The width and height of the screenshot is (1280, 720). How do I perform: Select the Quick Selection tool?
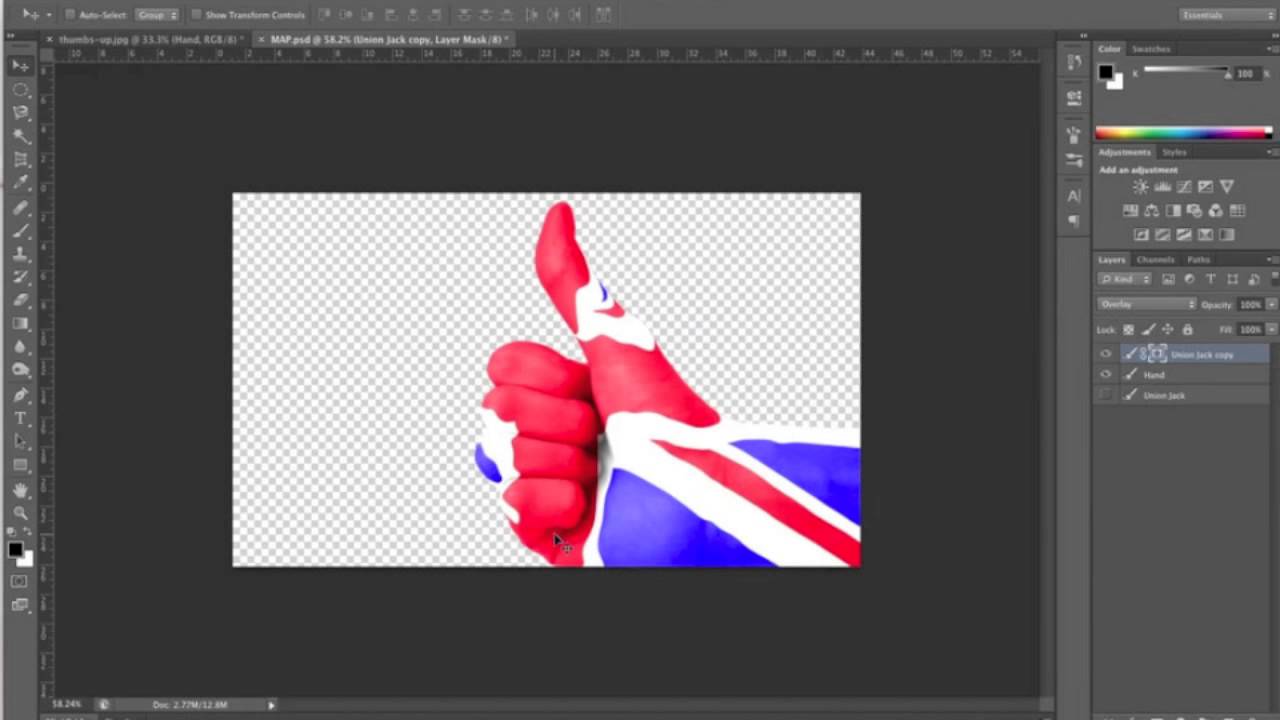click(x=20, y=137)
